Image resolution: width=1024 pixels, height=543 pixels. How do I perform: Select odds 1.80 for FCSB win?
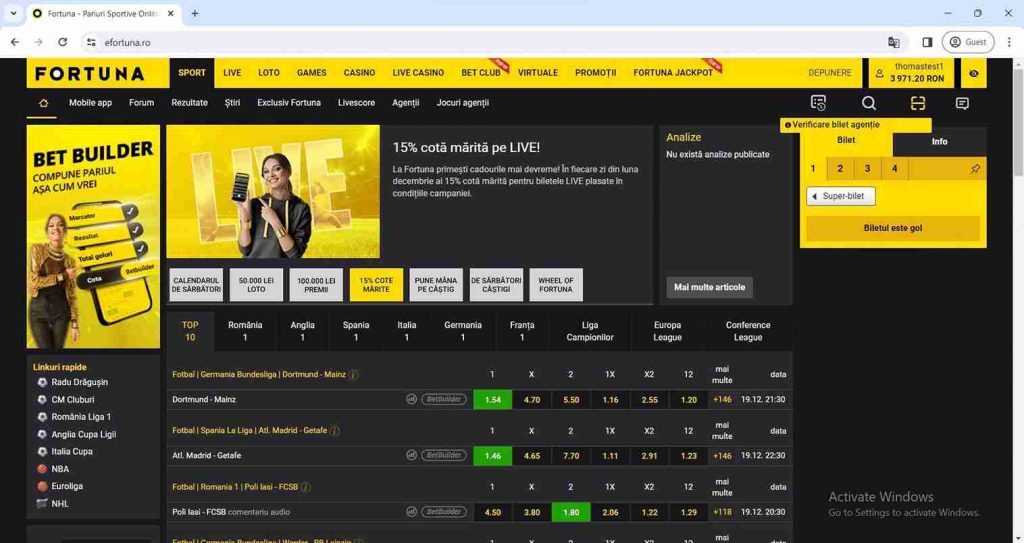pyautogui.click(x=571, y=512)
